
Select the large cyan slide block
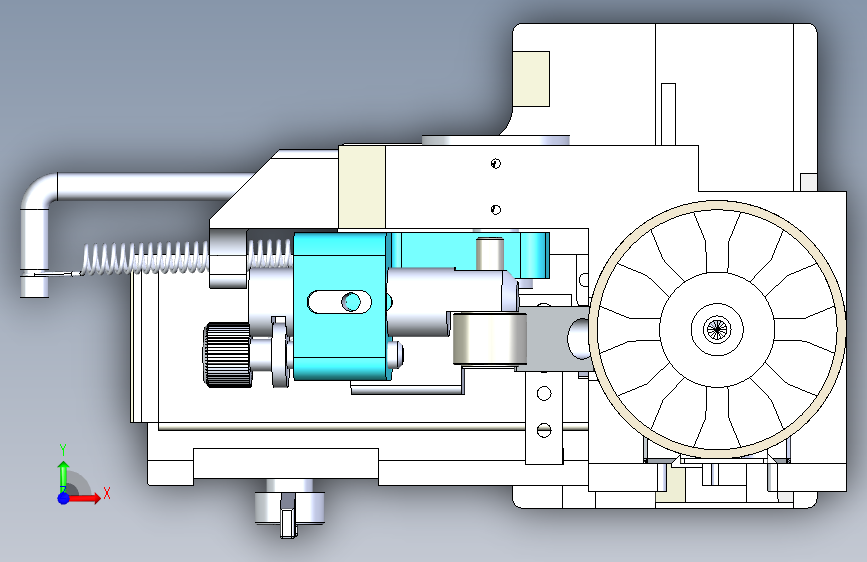(x=341, y=306)
